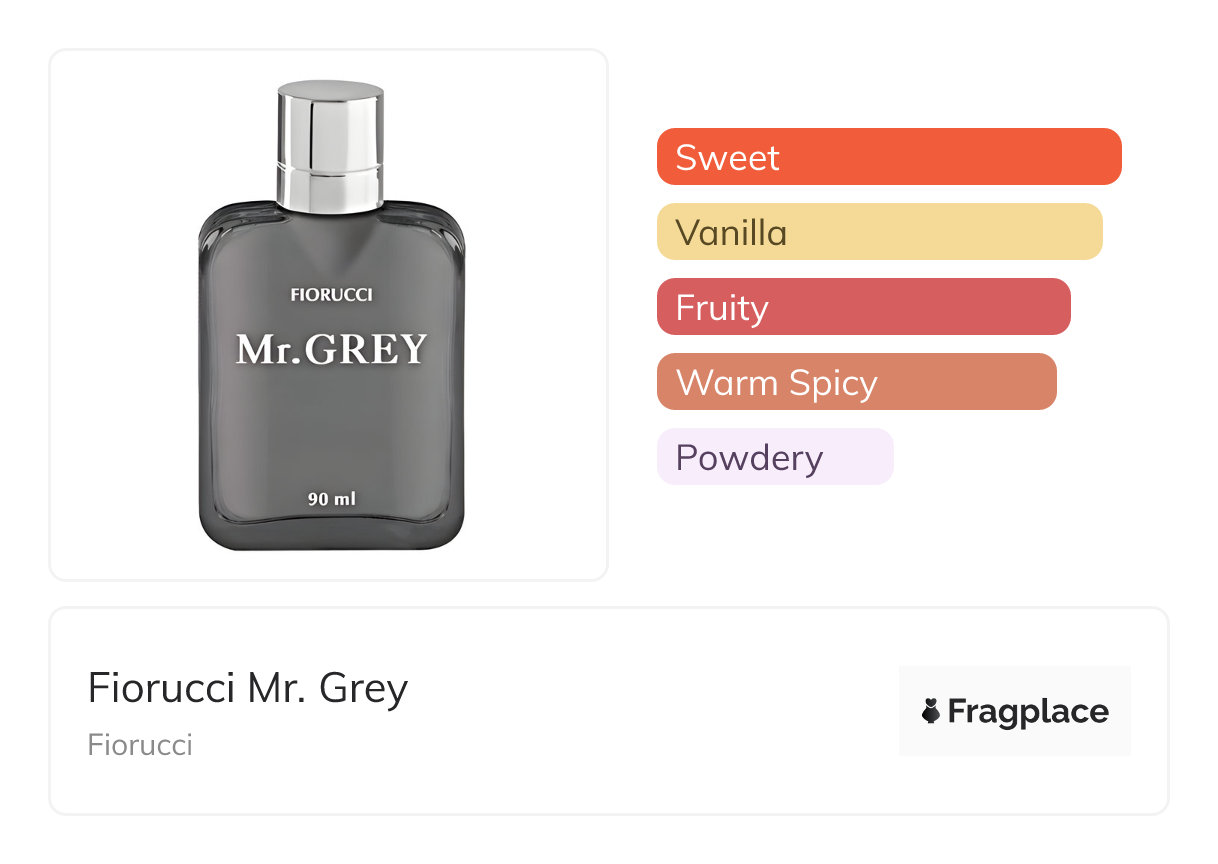The height and width of the screenshot is (864, 1218).
Task: Click the silver cap of the perfume bottle
Action: click(330, 145)
